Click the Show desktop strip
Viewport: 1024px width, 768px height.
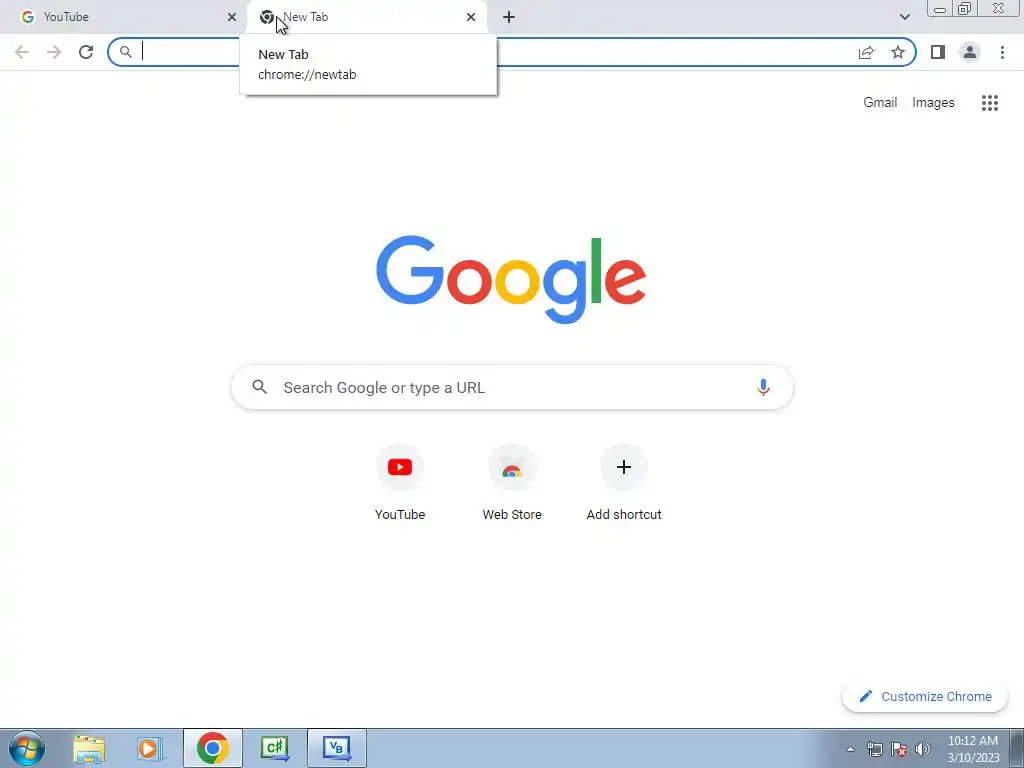(x=1017, y=748)
